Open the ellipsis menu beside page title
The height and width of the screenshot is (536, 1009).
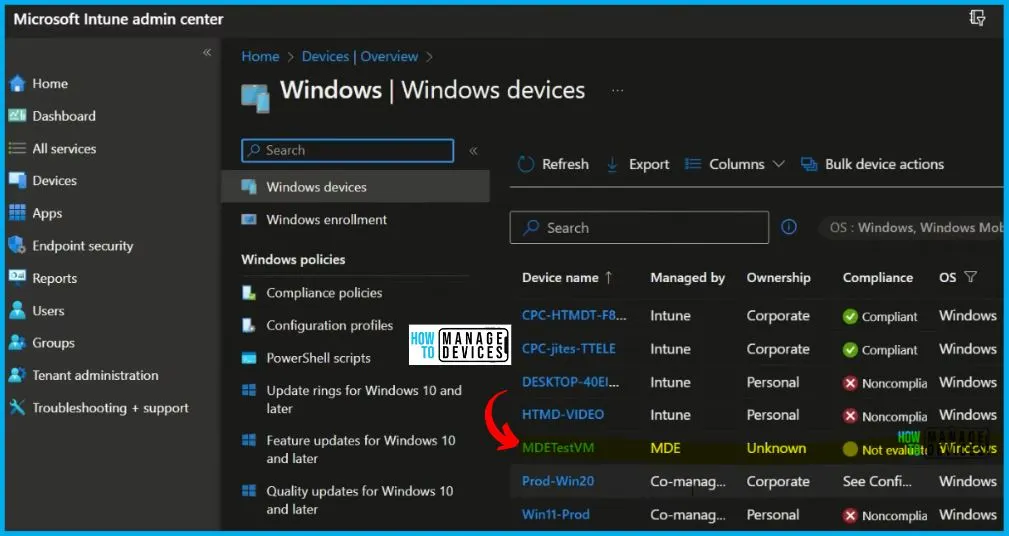(x=617, y=91)
